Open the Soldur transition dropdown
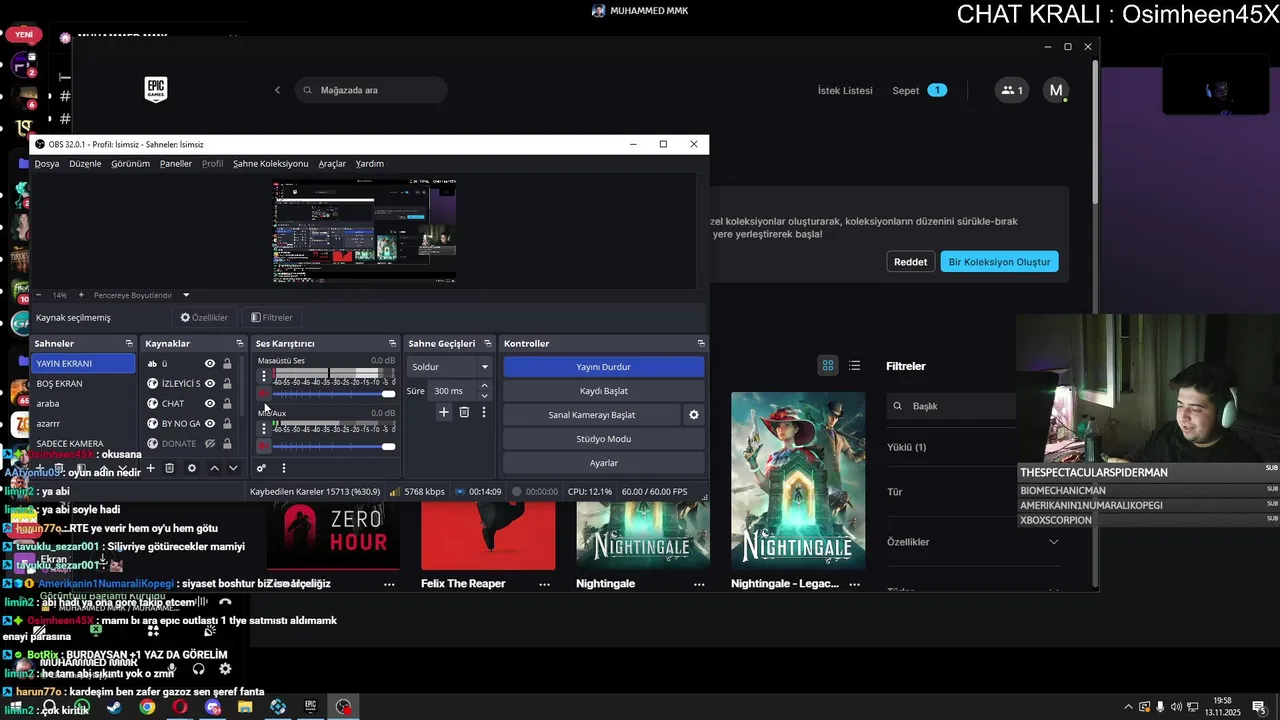1280x720 pixels. [450, 367]
